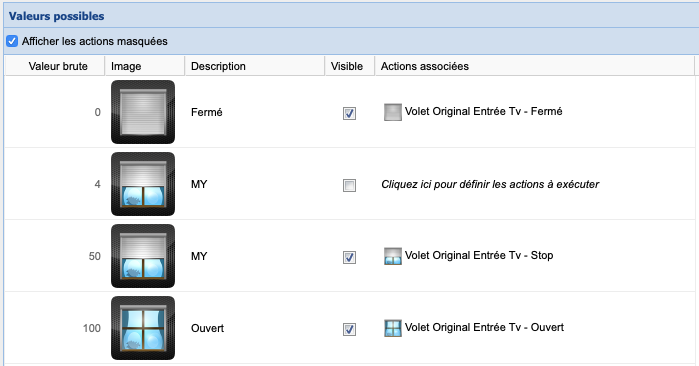Image resolution: width=699 pixels, height=366 pixels.
Task: Click small half shutter icon beside Stop action
Action: click(393, 256)
